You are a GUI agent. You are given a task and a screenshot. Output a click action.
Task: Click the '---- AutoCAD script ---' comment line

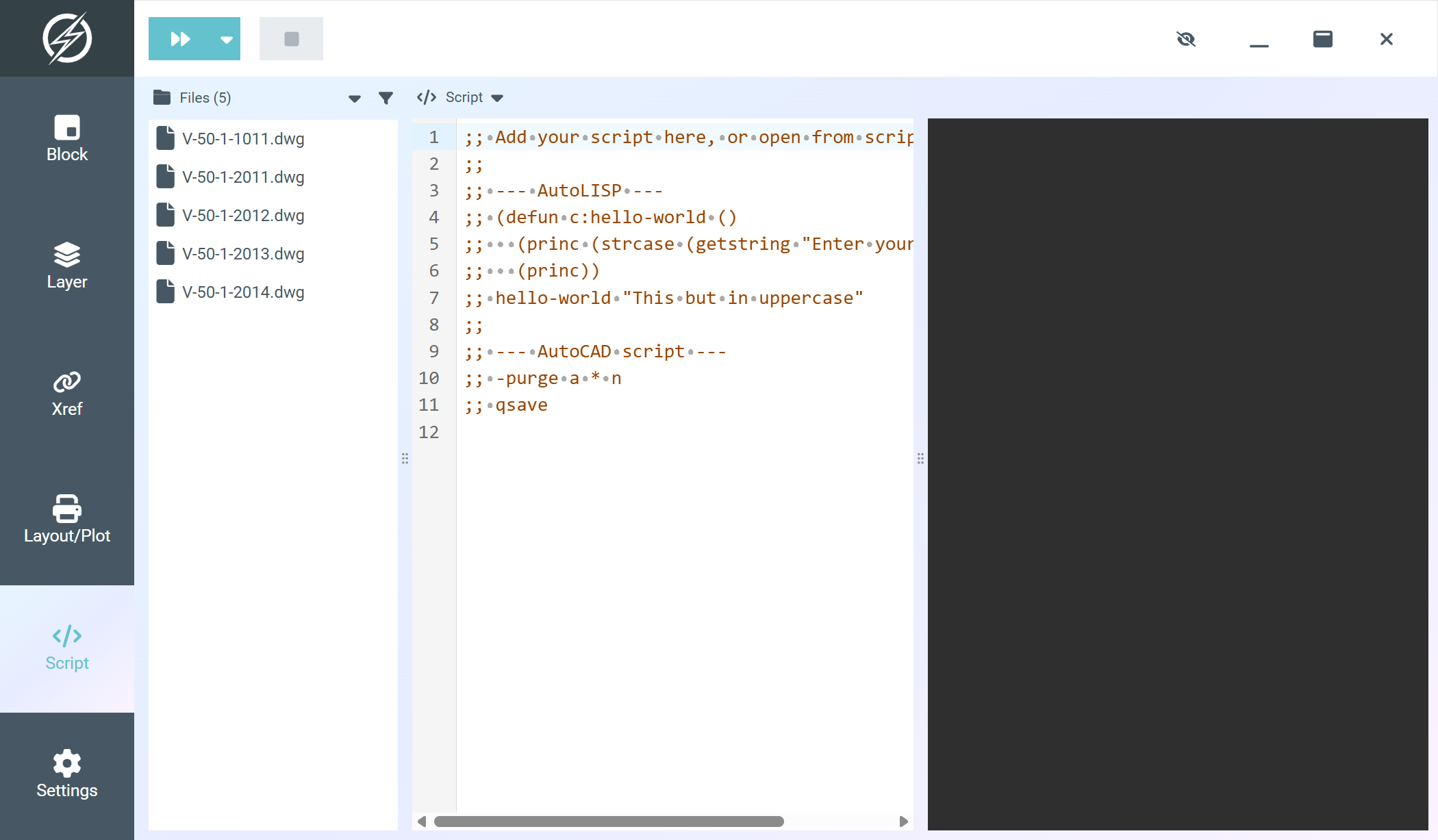pyautogui.click(x=595, y=352)
